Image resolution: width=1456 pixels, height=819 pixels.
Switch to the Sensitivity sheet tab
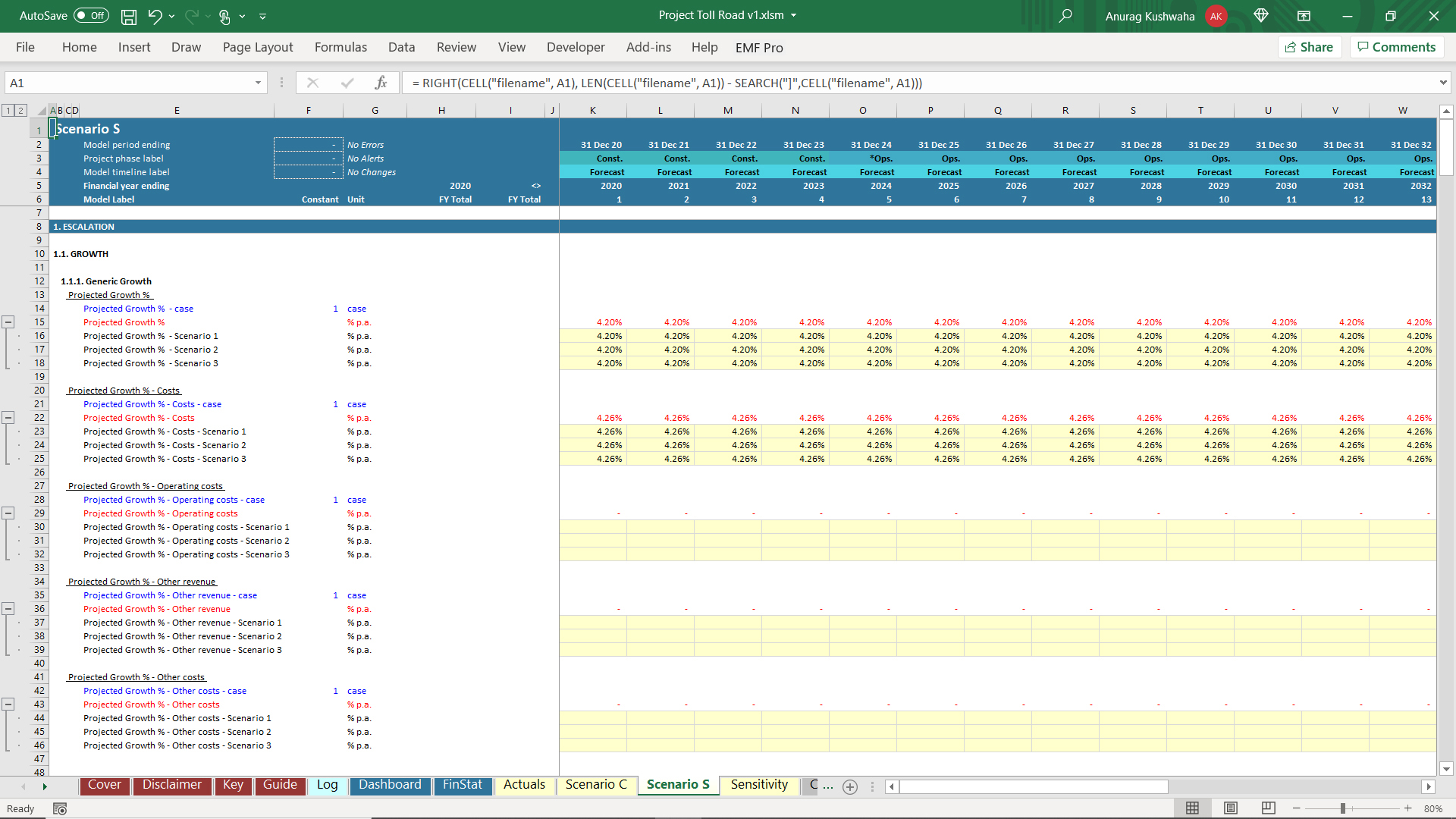(x=759, y=785)
